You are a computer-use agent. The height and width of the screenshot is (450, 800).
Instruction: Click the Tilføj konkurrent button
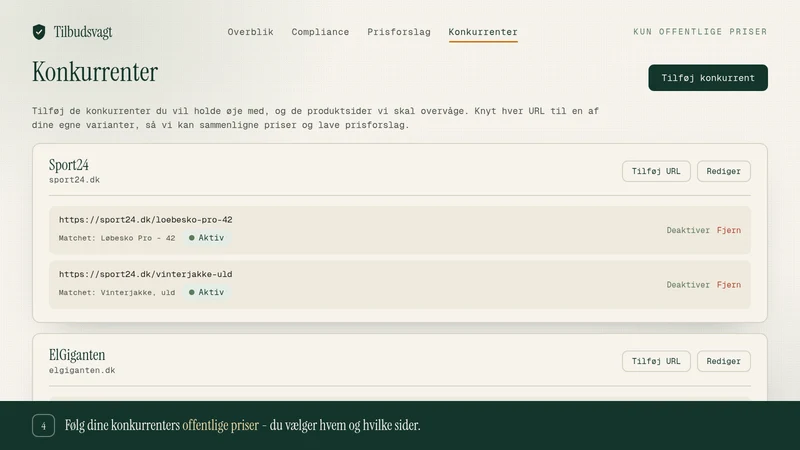click(x=708, y=78)
